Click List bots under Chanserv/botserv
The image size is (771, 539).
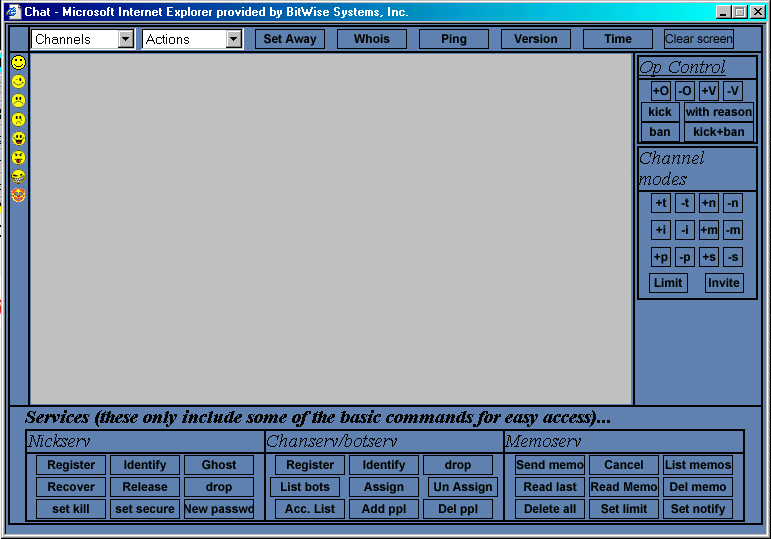(305, 487)
